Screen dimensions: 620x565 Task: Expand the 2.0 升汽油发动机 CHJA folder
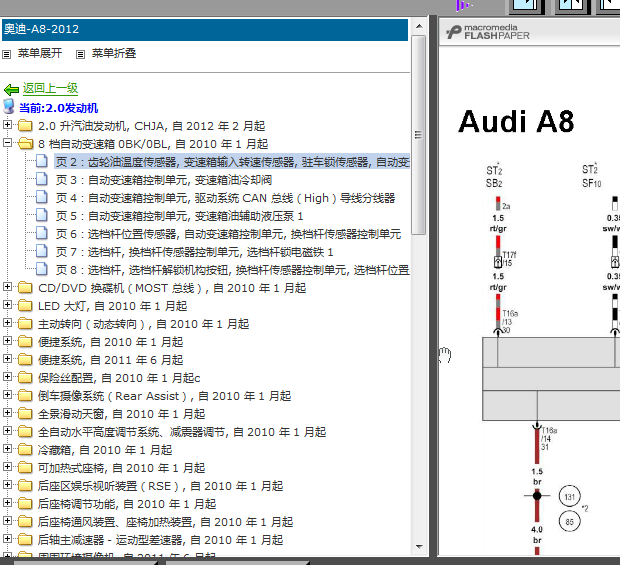click(x=7, y=125)
